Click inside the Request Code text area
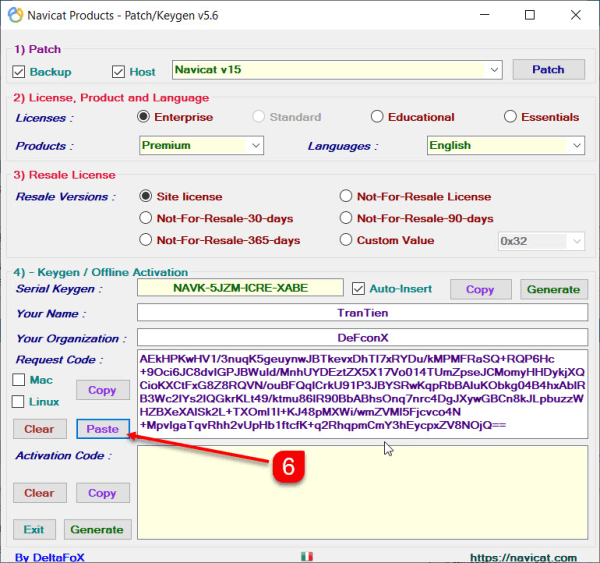Viewport: 600px width, 563px height. pyautogui.click(x=362, y=394)
